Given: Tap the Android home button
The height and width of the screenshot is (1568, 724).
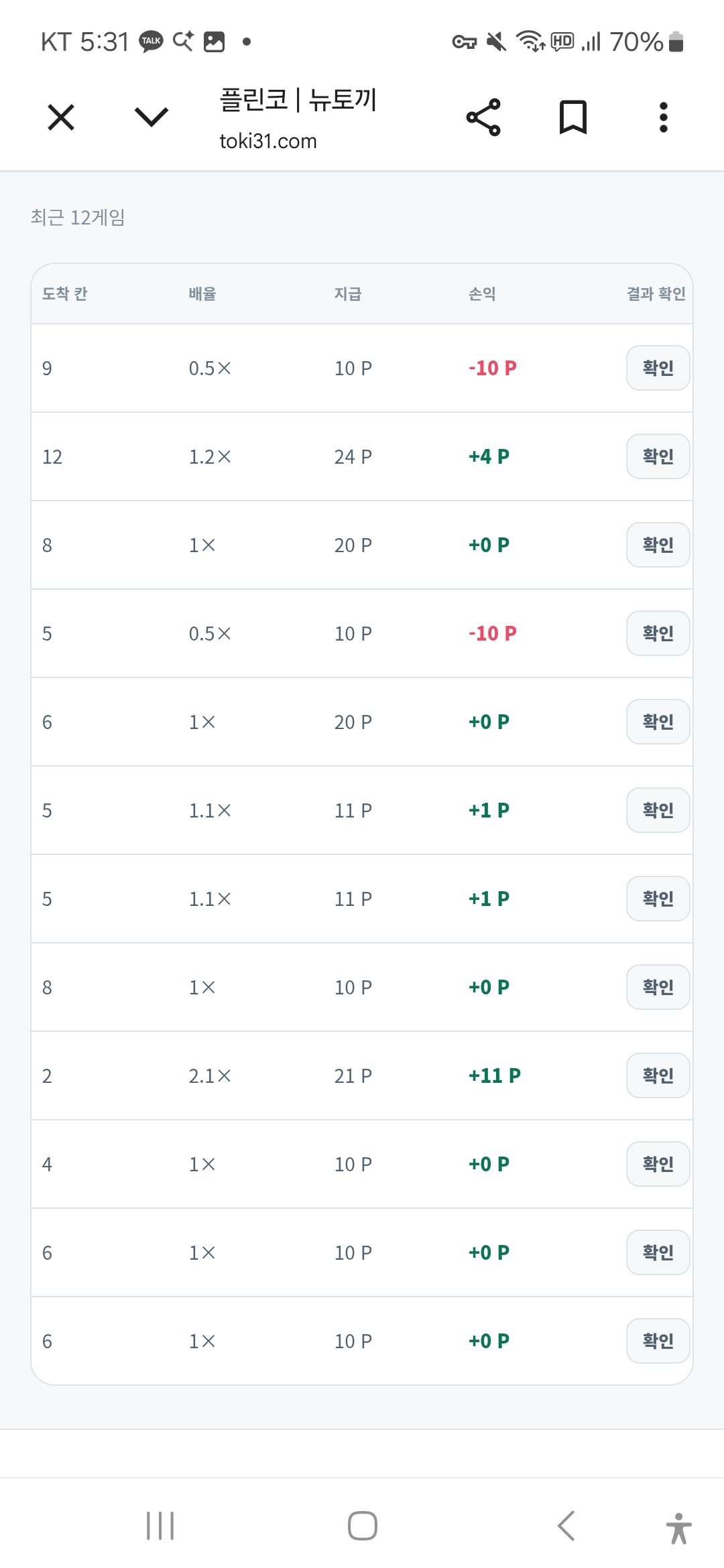Looking at the screenshot, I should coord(362,1526).
